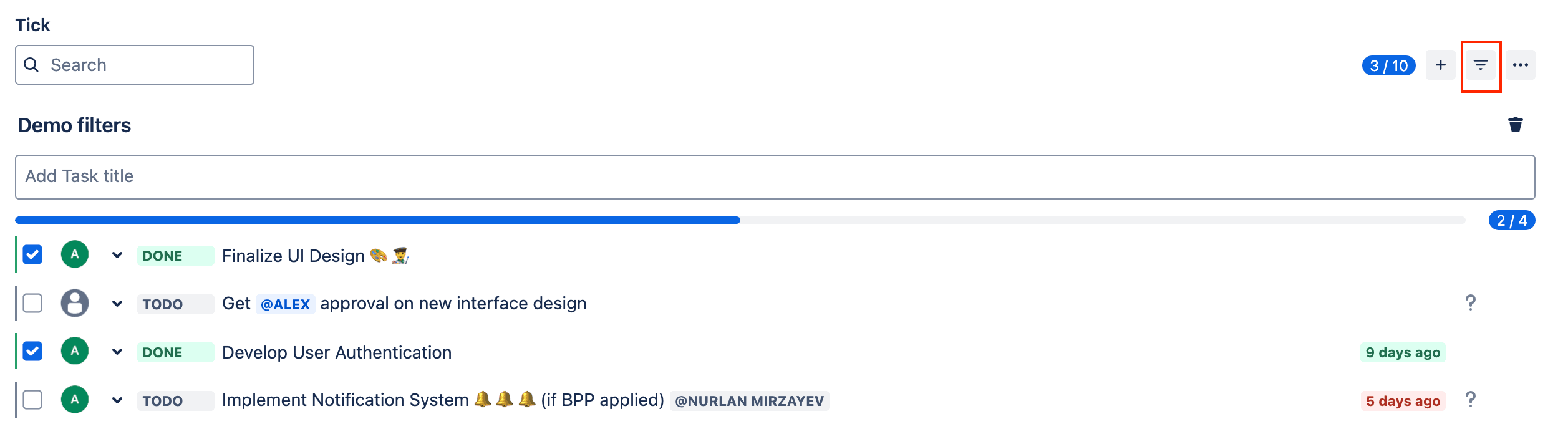Image resolution: width=1568 pixels, height=439 pixels.
Task: Open the filter icon next to plus
Action: tap(1481, 65)
